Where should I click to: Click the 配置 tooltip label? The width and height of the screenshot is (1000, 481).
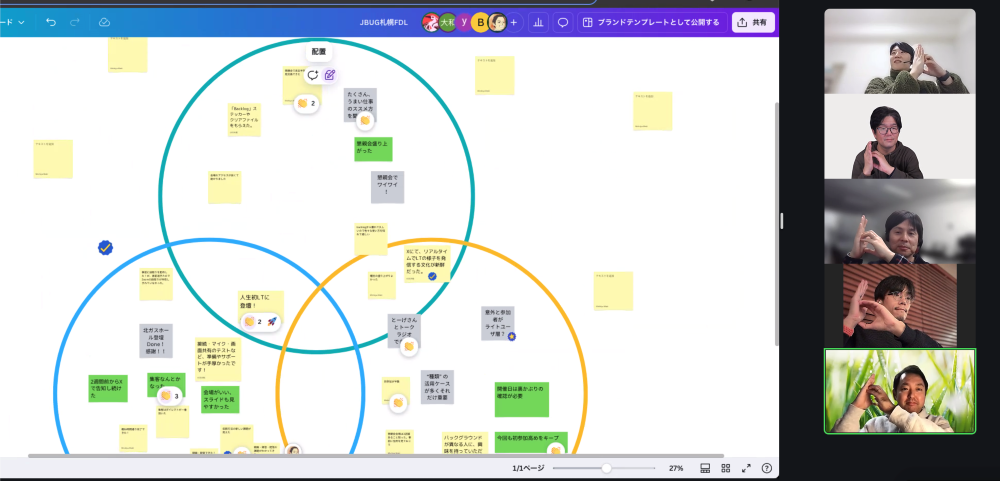click(319, 52)
